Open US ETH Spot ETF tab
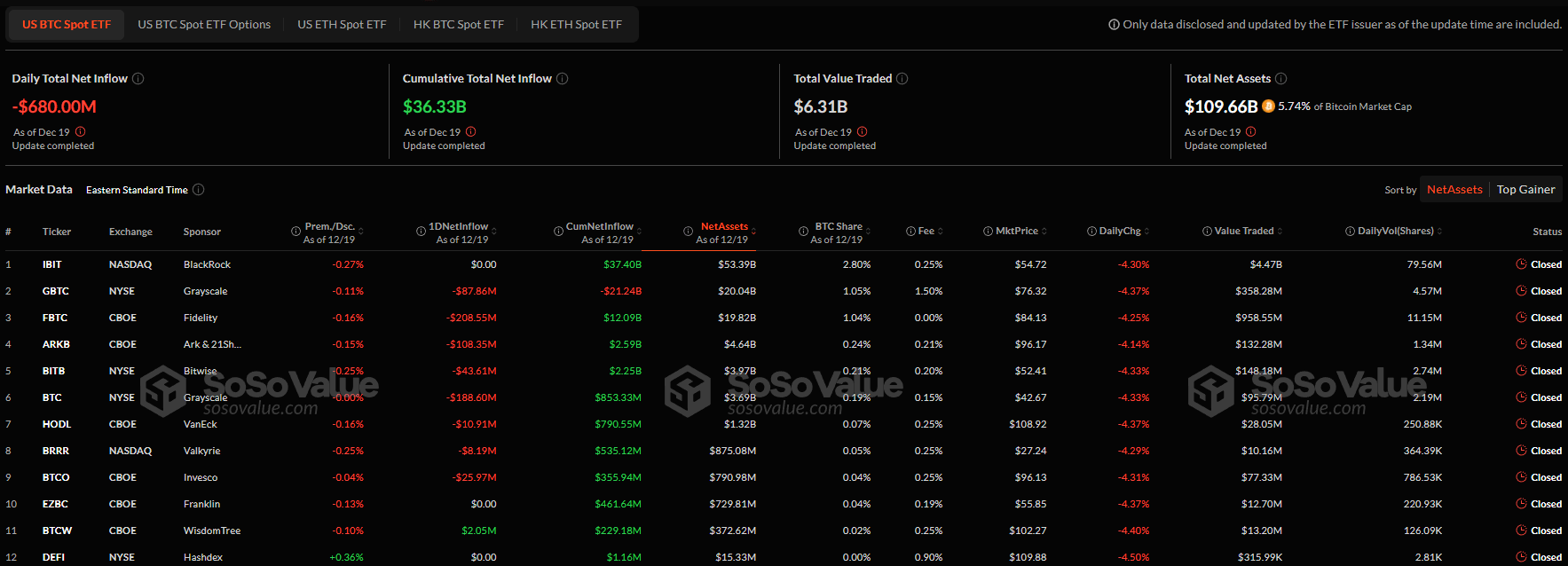 tap(342, 25)
